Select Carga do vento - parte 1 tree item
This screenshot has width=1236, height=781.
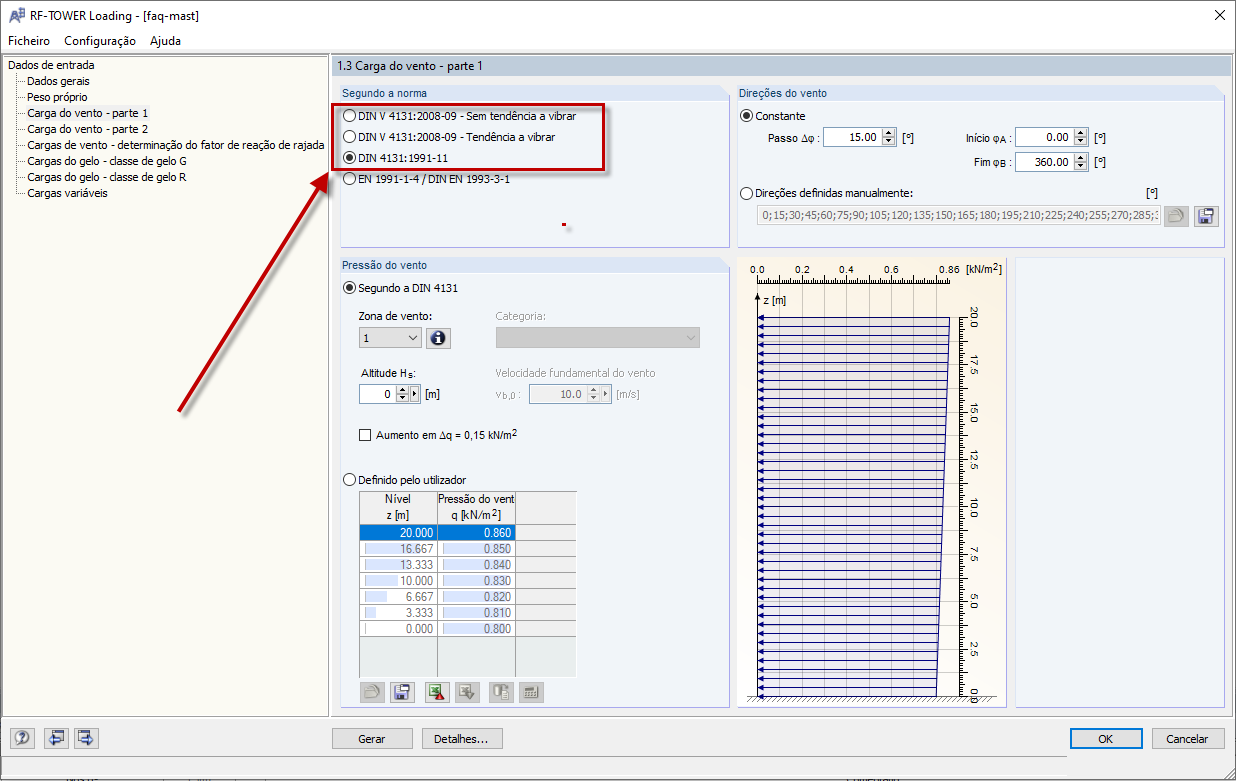(x=88, y=113)
